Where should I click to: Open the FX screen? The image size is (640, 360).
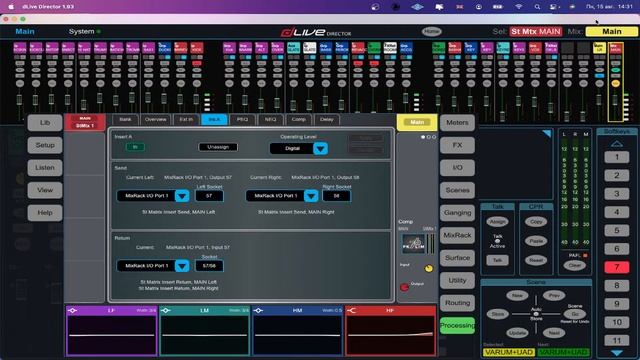(458, 145)
